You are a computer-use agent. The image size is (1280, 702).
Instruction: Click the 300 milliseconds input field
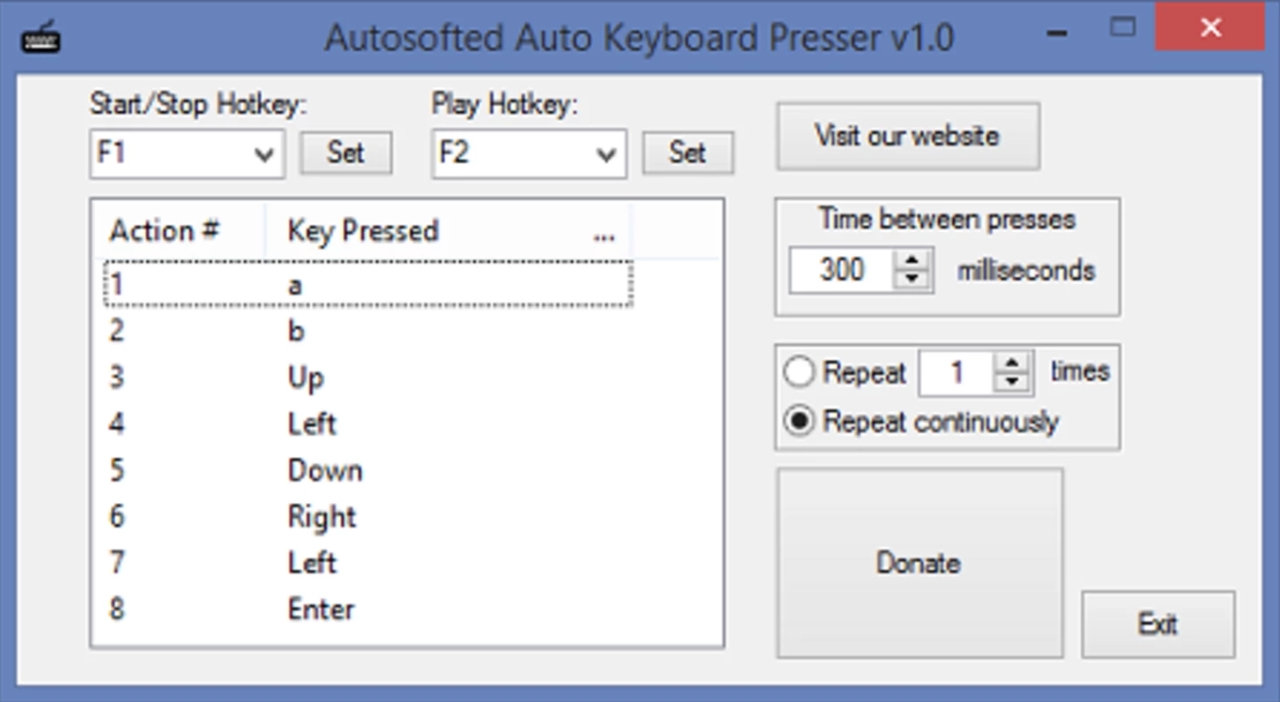843,270
